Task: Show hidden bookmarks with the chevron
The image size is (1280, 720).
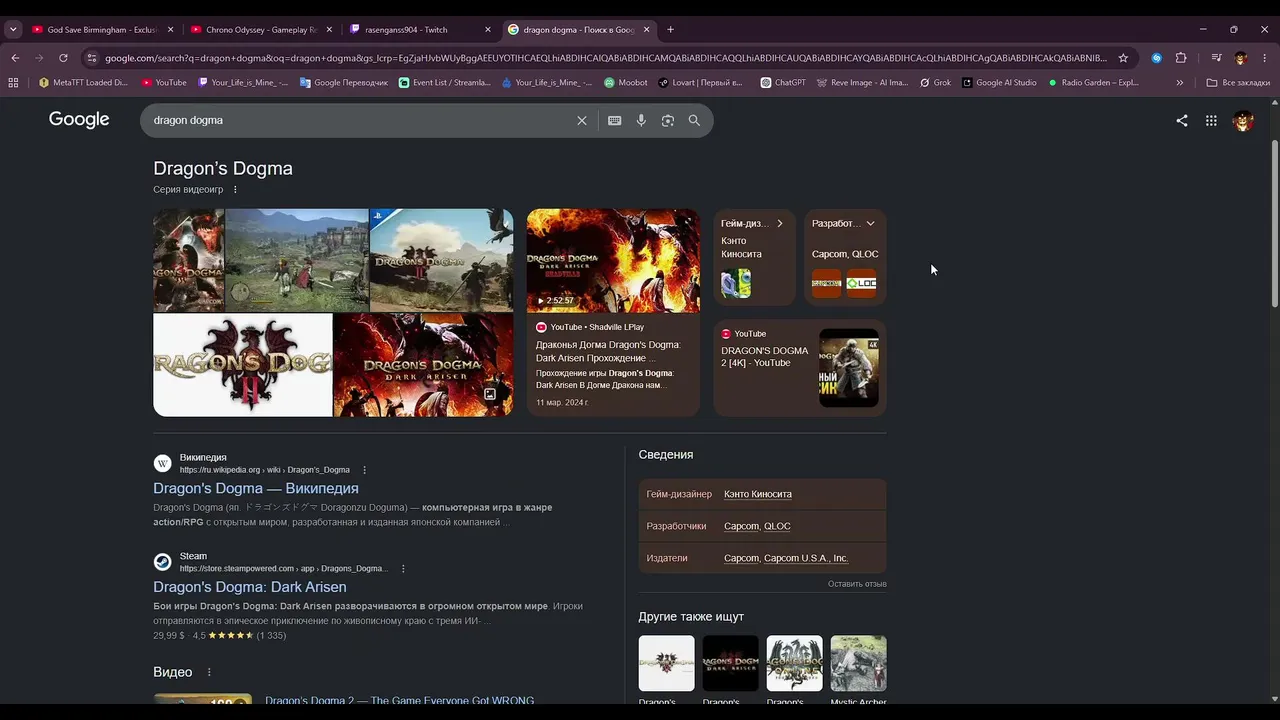Action: click(1180, 83)
